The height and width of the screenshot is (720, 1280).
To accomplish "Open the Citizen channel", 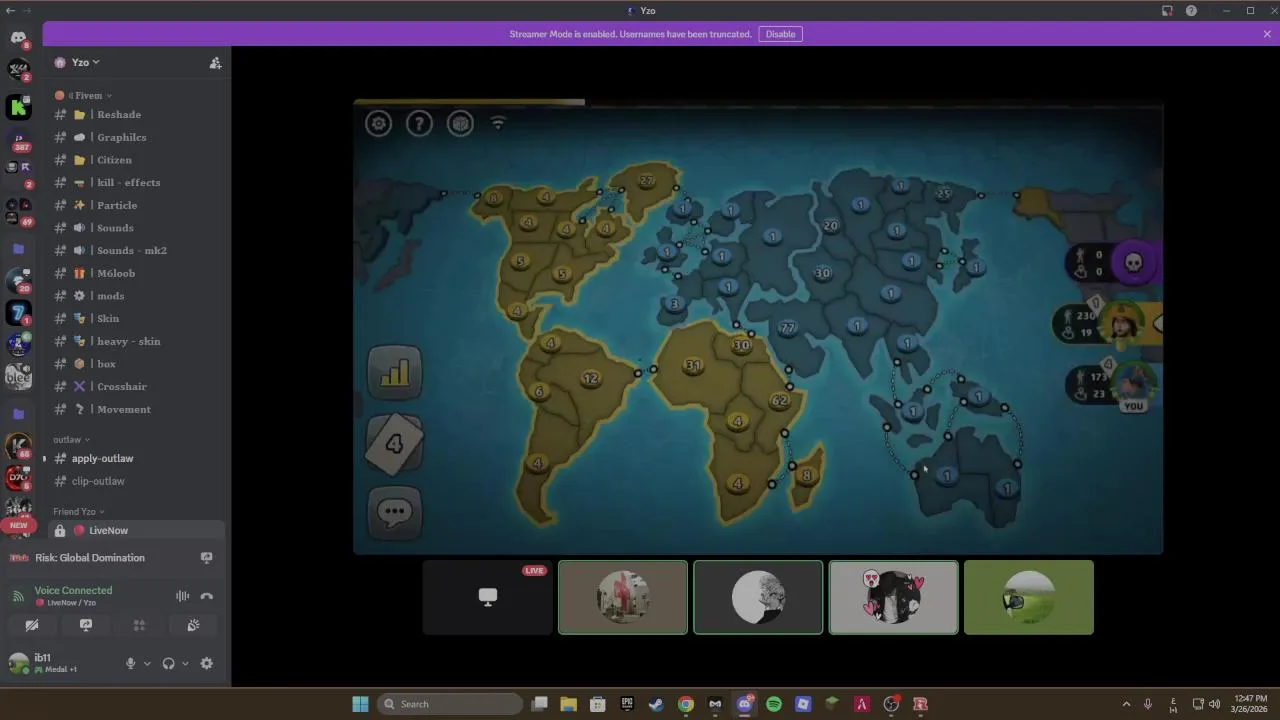I will [139, 160].
